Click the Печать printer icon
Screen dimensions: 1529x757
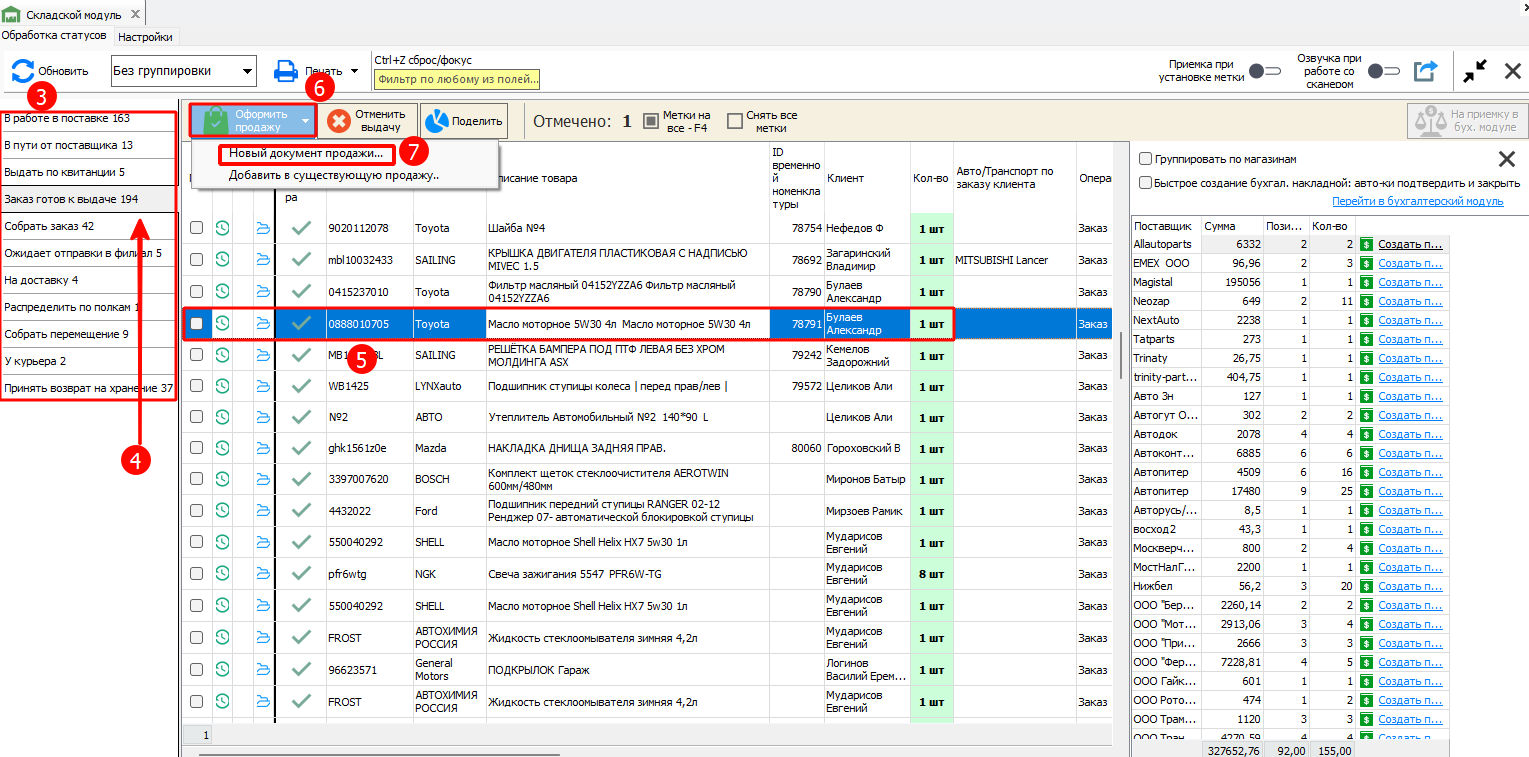point(286,71)
